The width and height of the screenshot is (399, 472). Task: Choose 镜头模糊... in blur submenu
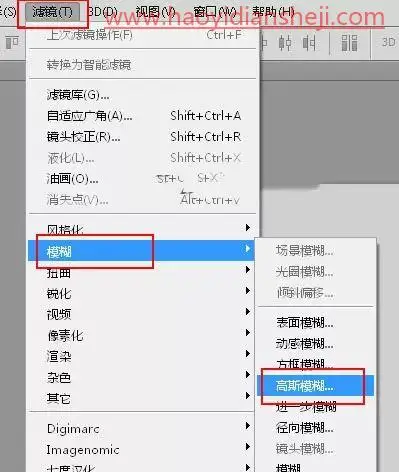click(x=316, y=449)
